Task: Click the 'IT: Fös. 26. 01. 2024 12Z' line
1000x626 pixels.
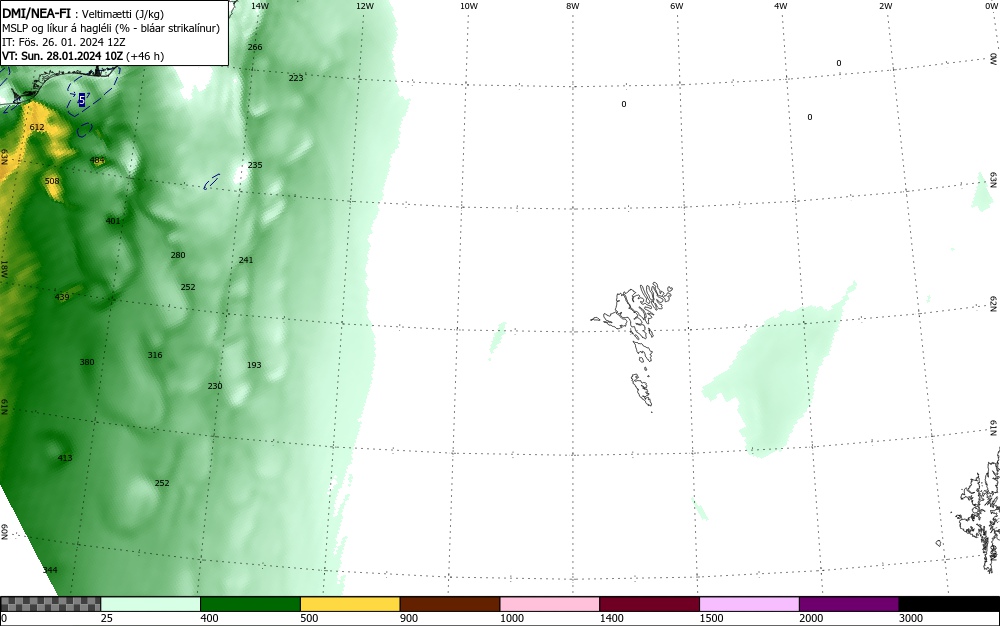Action: [x=64, y=42]
